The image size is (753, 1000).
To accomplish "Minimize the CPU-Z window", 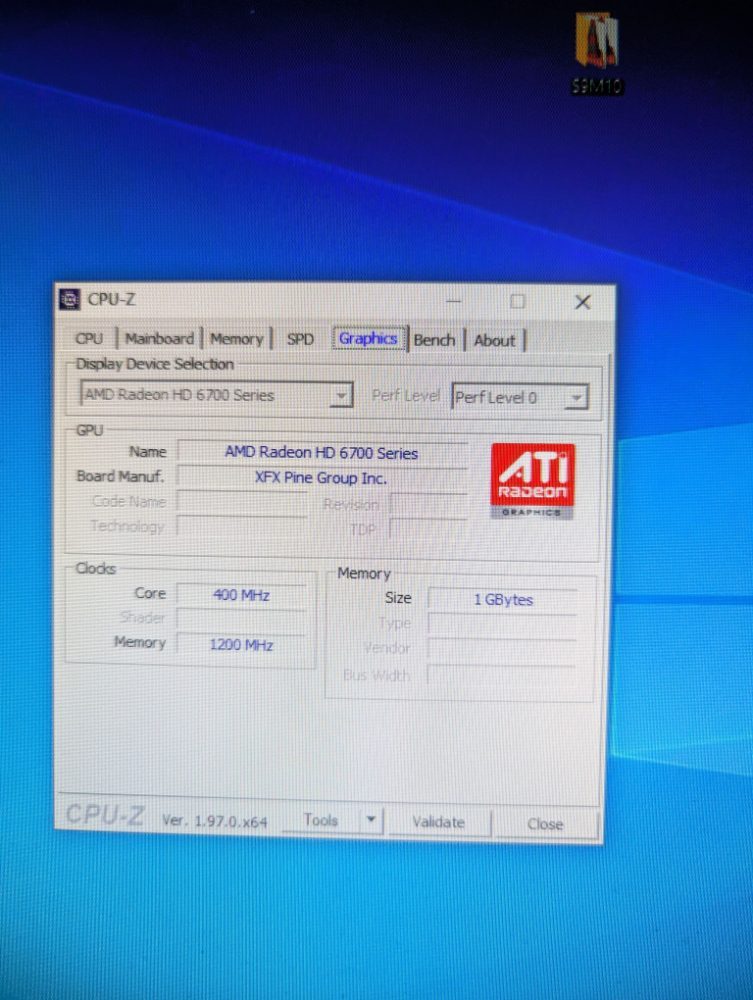I will coord(454,301).
